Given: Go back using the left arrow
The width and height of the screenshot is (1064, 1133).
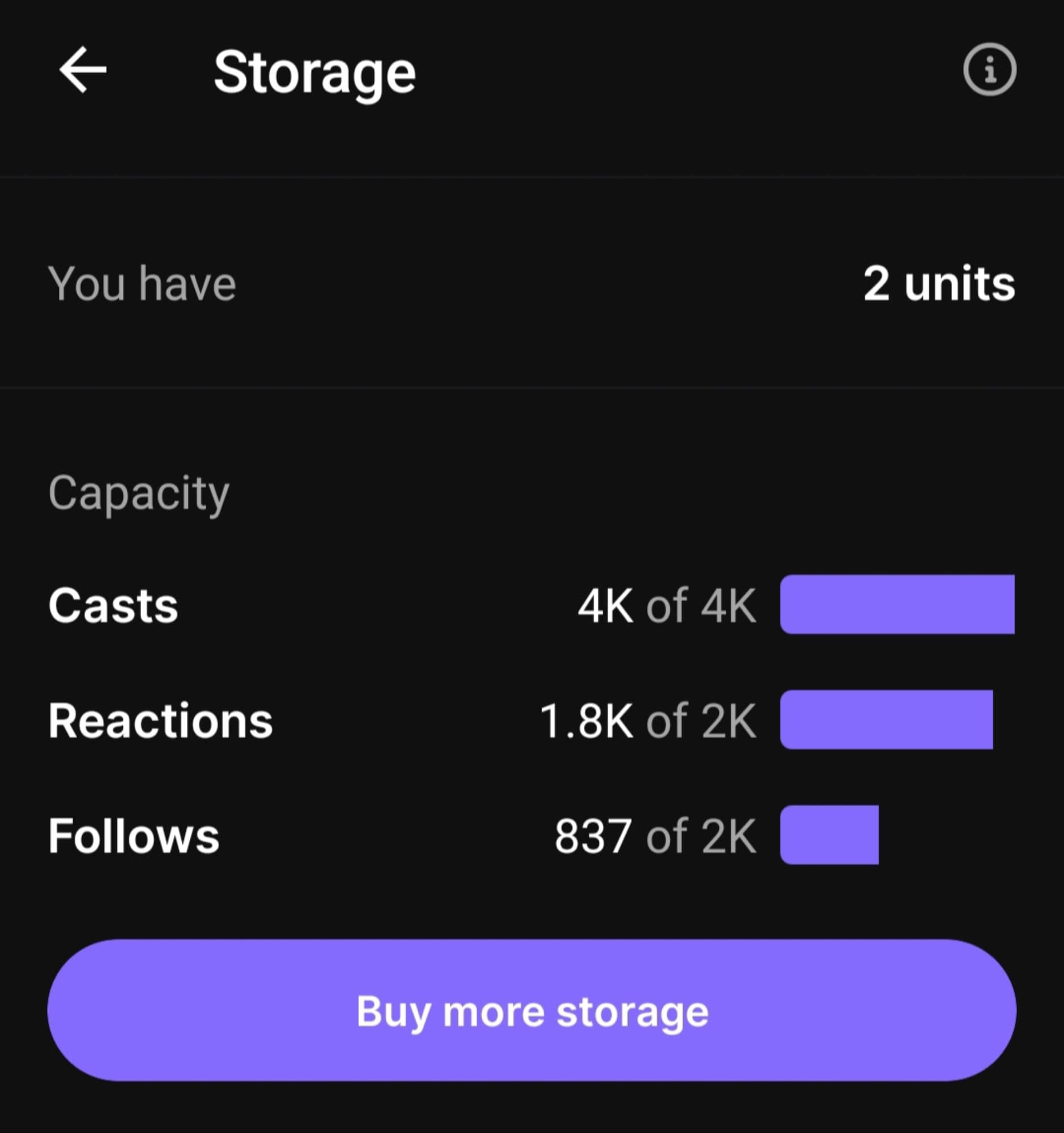Looking at the screenshot, I should click(x=83, y=70).
